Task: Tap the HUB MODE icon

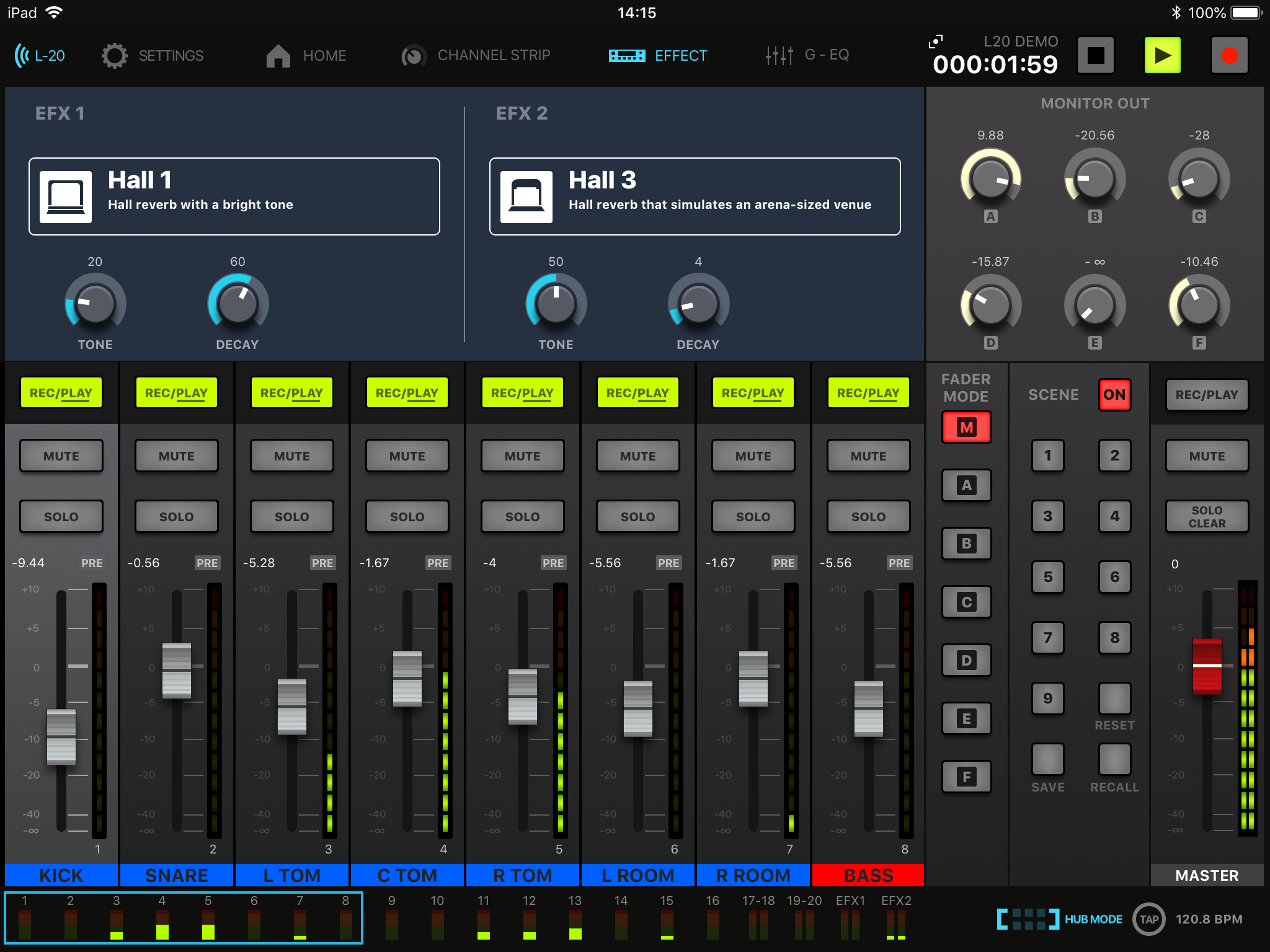Action: (x=1028, y=919)
